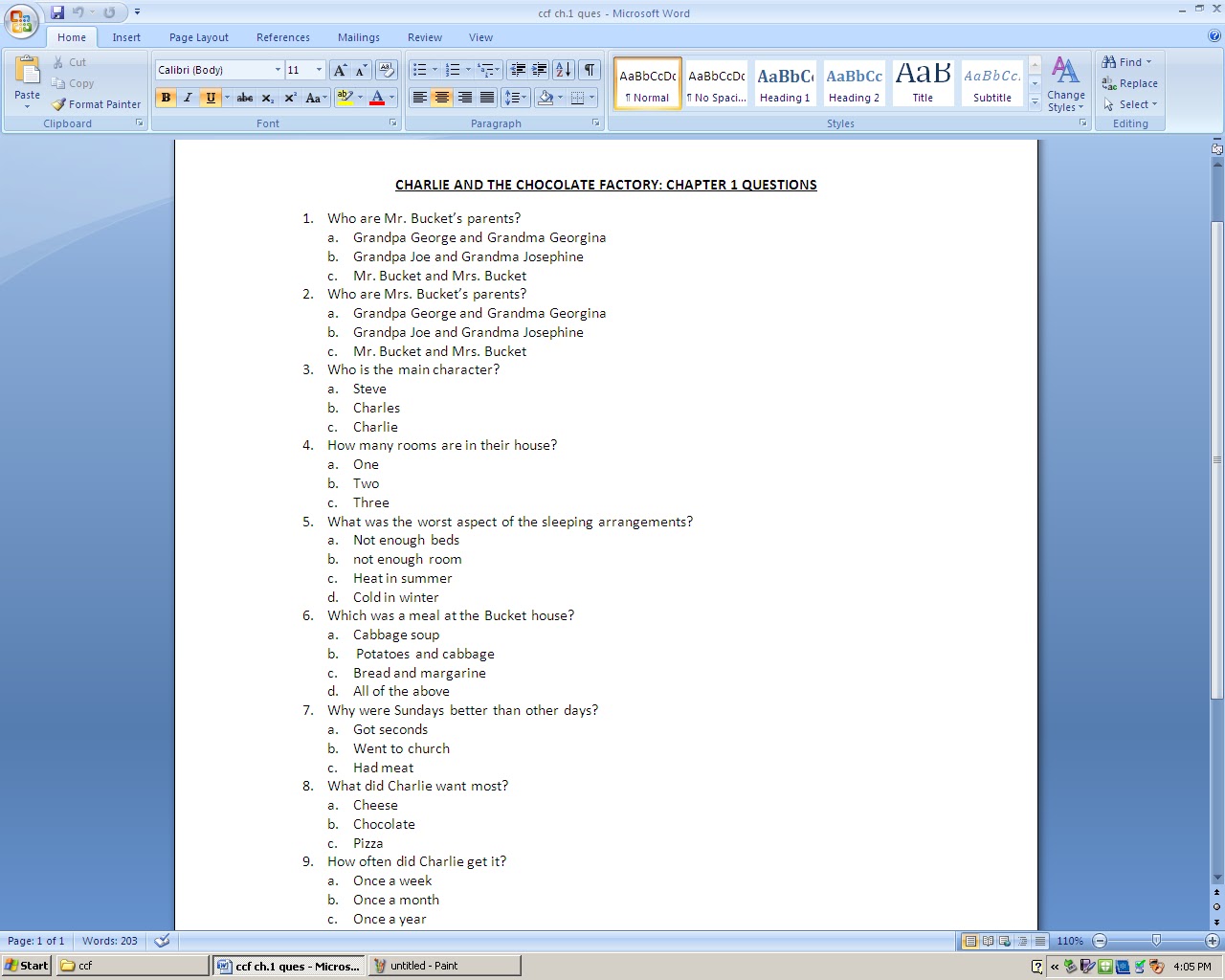Toggle Show/Hide paragraph marks
This screenshot has width=1225, height=980.
(590, 69)
